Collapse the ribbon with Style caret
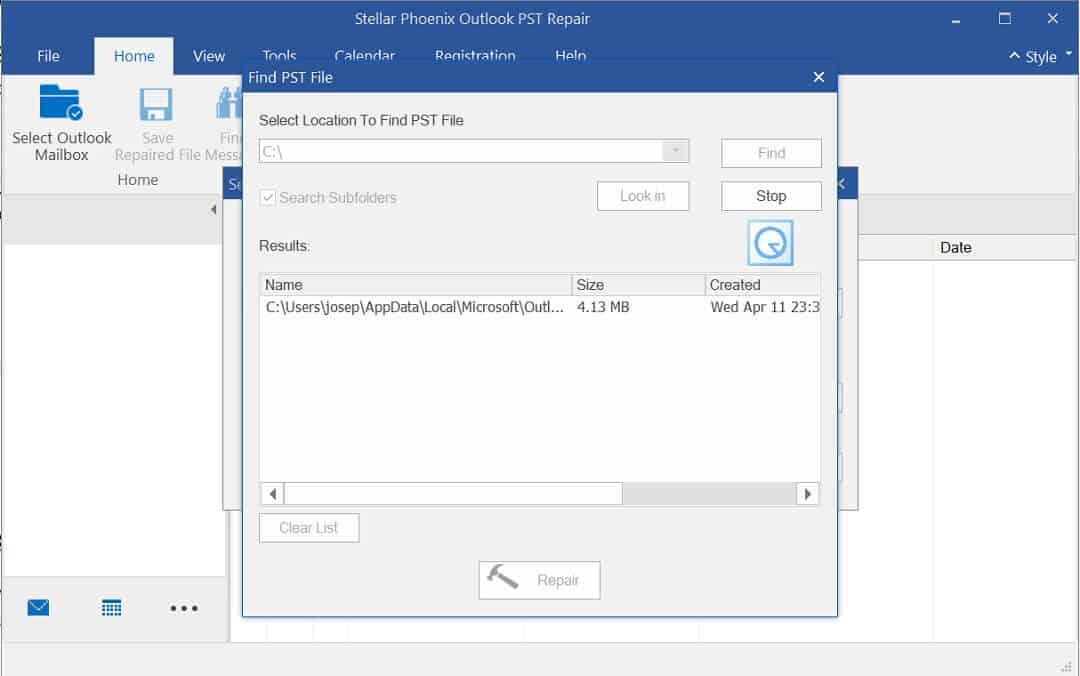The image size is (1080, 676). pyautogui.click(x=1014, y=56)
